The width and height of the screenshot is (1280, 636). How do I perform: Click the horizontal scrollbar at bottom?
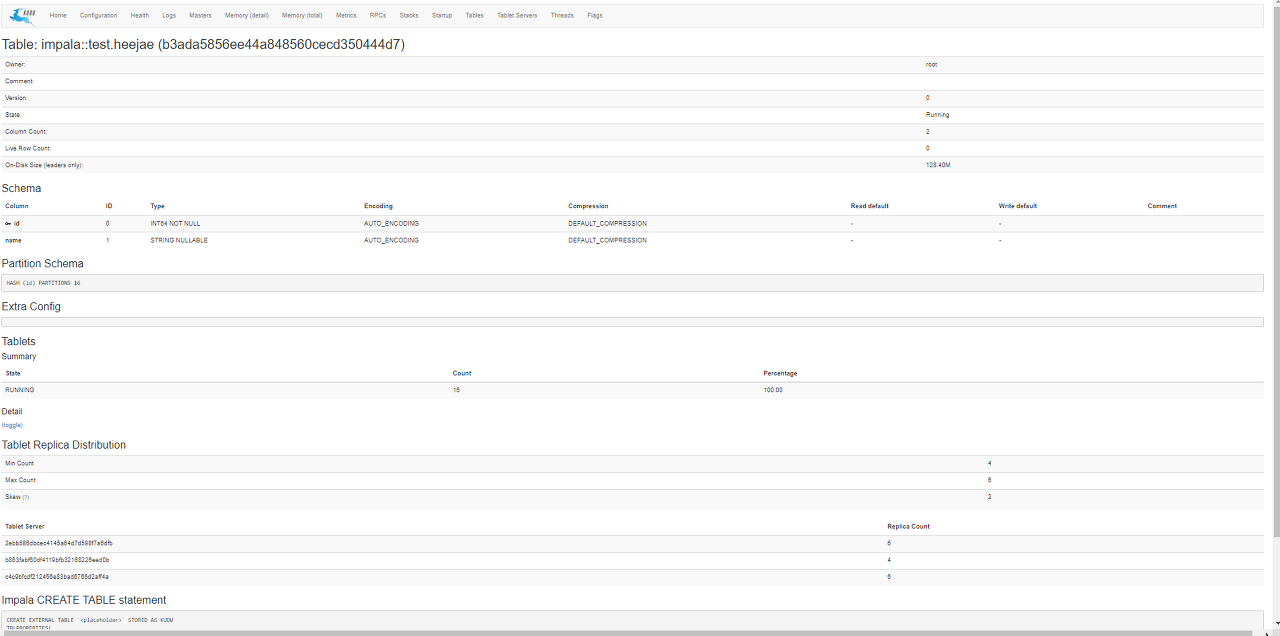(628, 633)
